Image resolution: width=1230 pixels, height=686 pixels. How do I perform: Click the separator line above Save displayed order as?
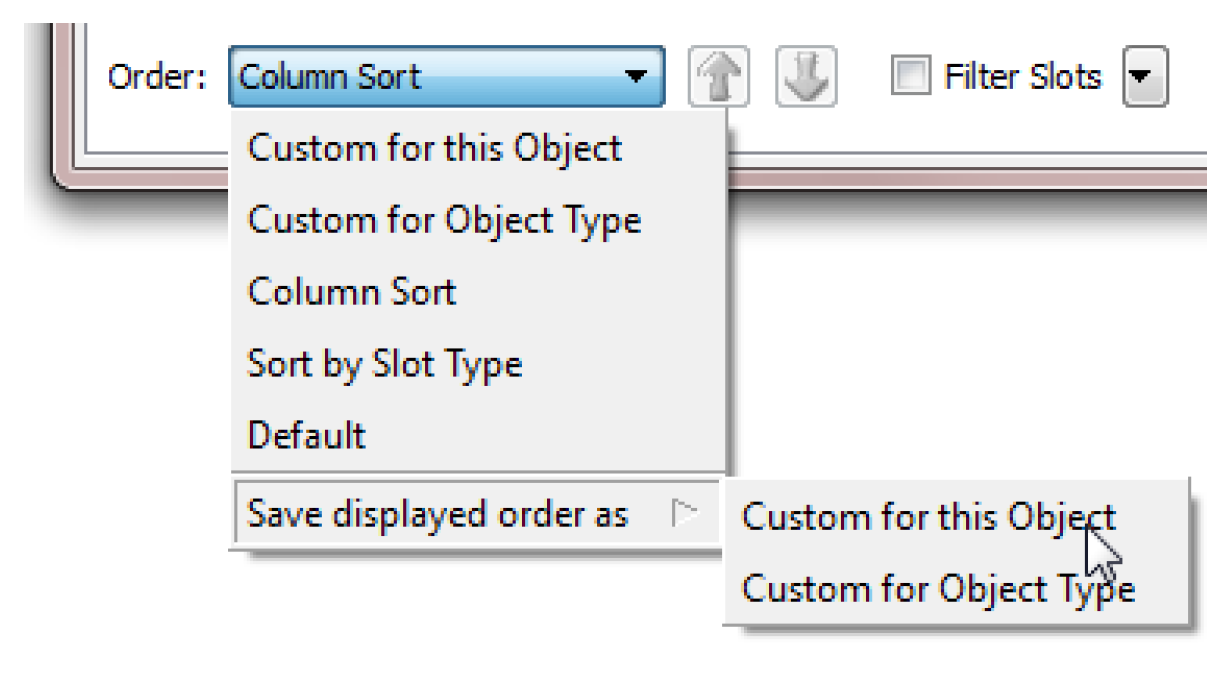pyautogui.click(x=478, y=473)
